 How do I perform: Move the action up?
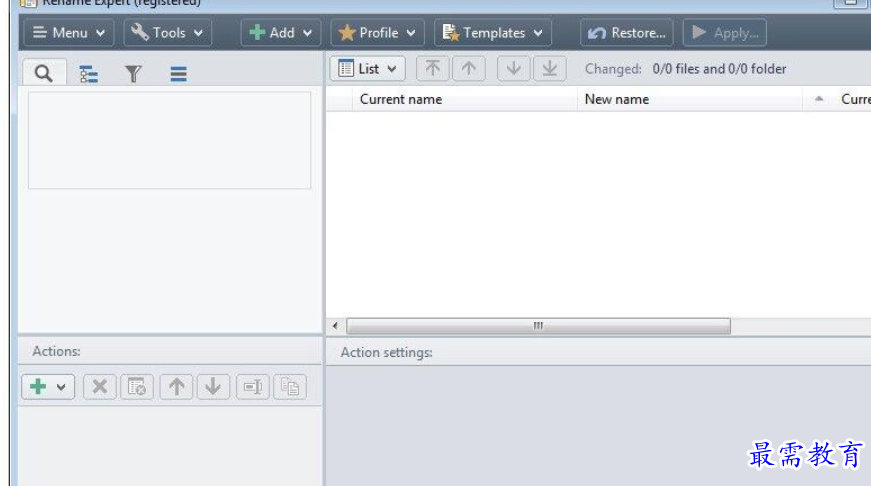click(x=177, y=387)
